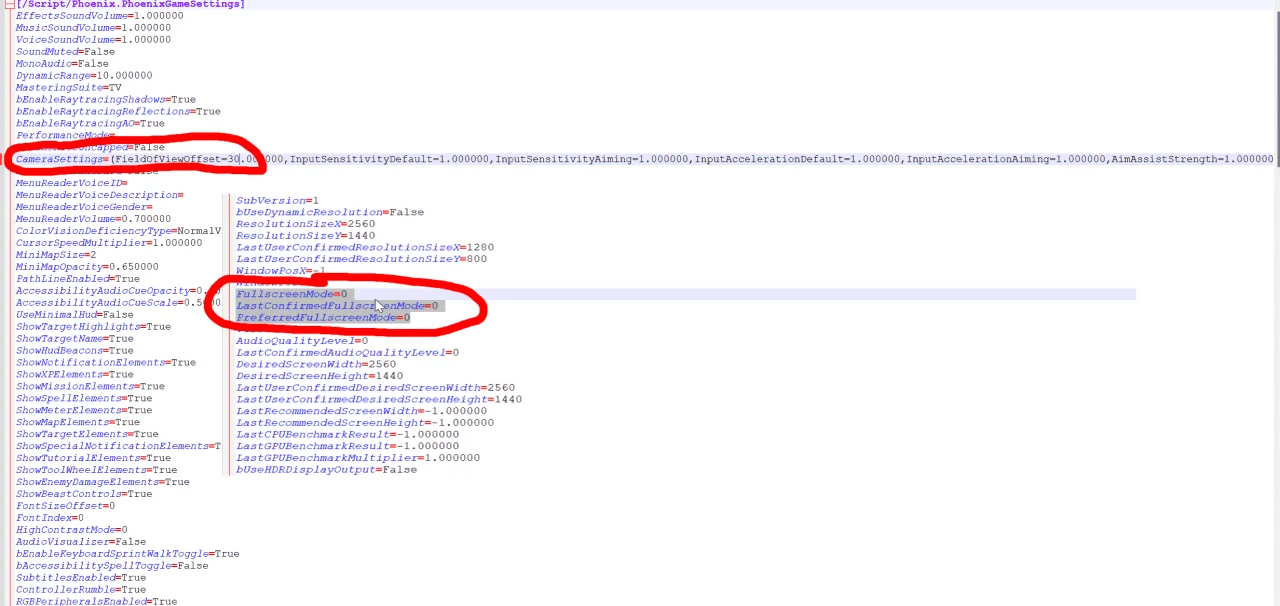Click the bEnableKeyboardSprintWalkToggle=True line
This screenshot has height=606, width=1280.
(x=127, y=556)
